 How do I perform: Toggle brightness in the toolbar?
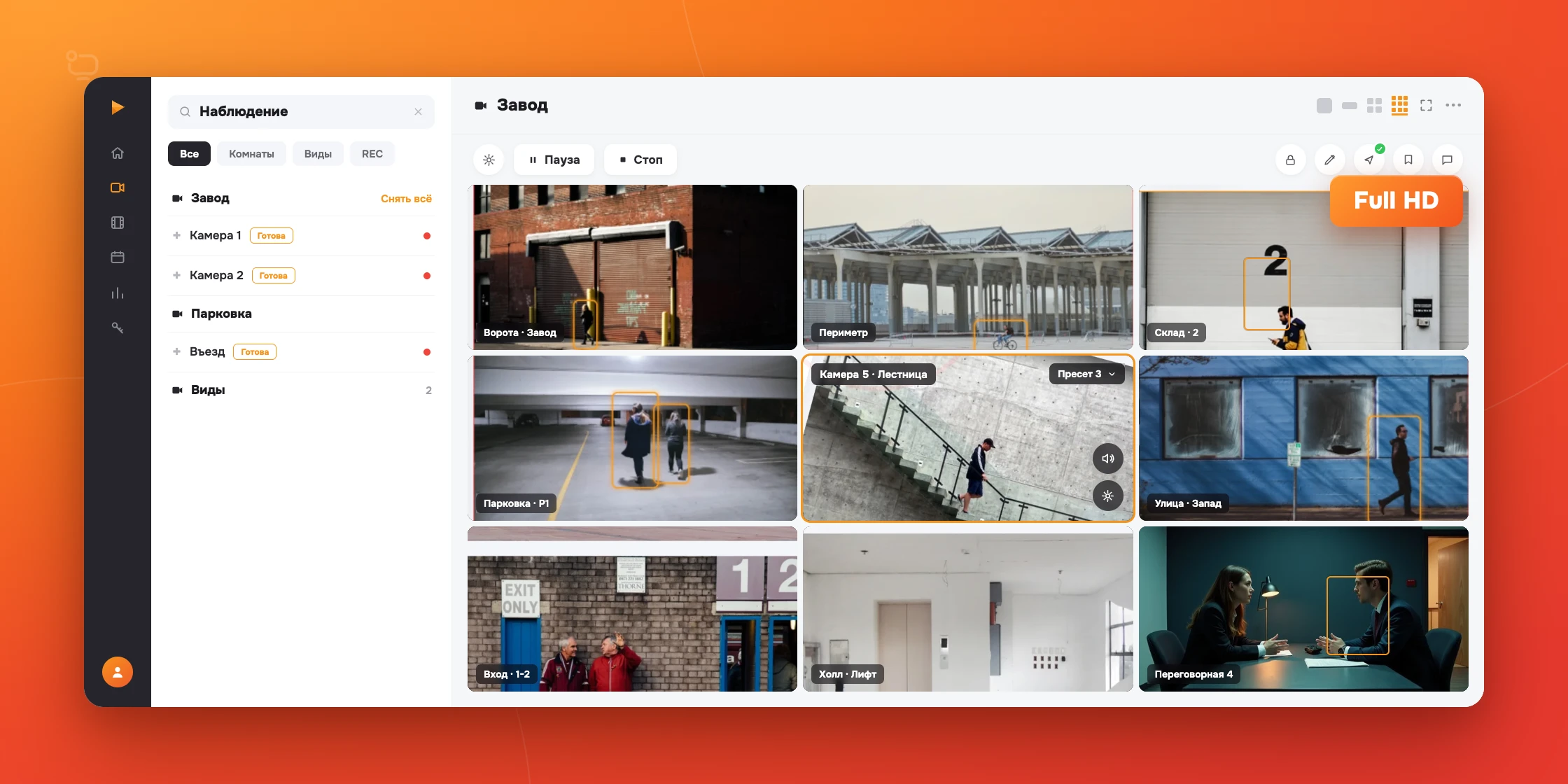[x=489, y=160]
